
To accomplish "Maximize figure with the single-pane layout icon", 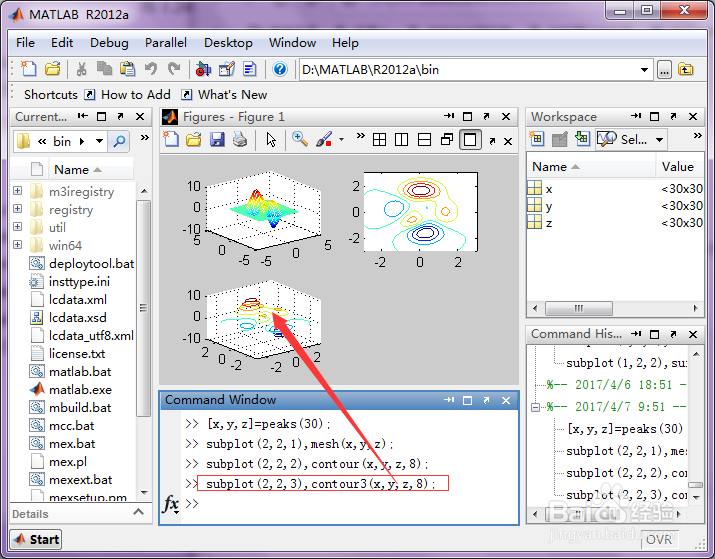I will click(470, 140).
